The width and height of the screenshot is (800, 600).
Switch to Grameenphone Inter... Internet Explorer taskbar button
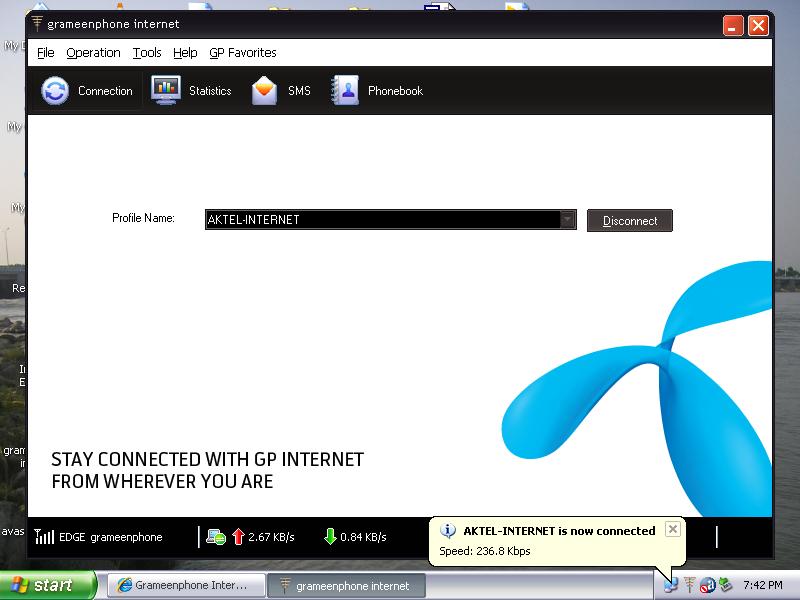[x=187, y=585]
